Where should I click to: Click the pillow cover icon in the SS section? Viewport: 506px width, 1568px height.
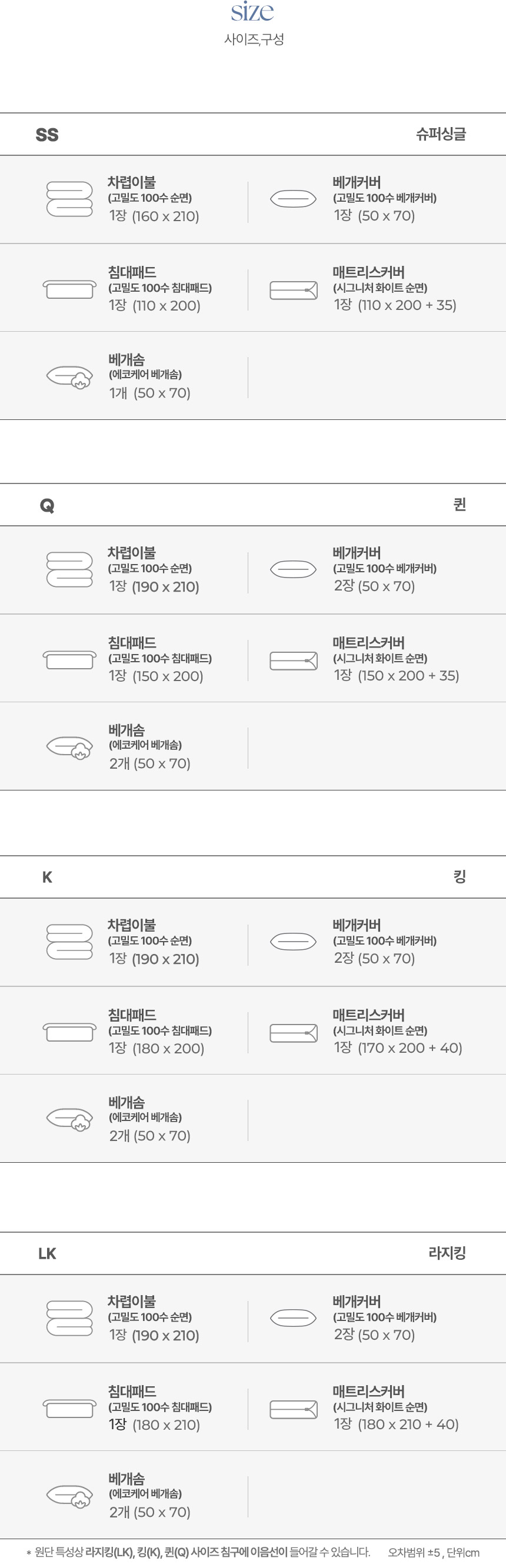click(293, 198)
